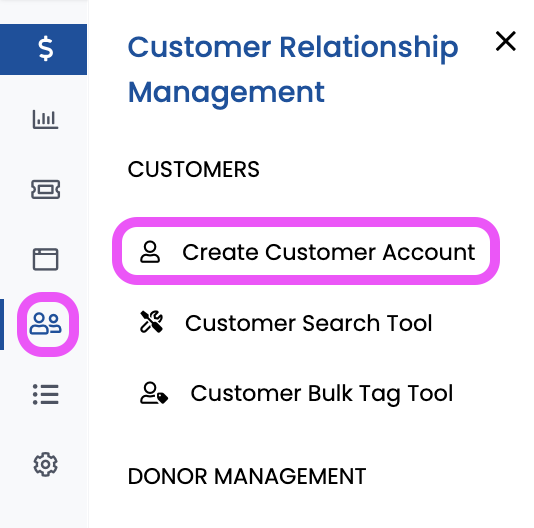Click the blue active indicator bar beside customers icon
Screen dimensions: 534x528
point(2,324)
